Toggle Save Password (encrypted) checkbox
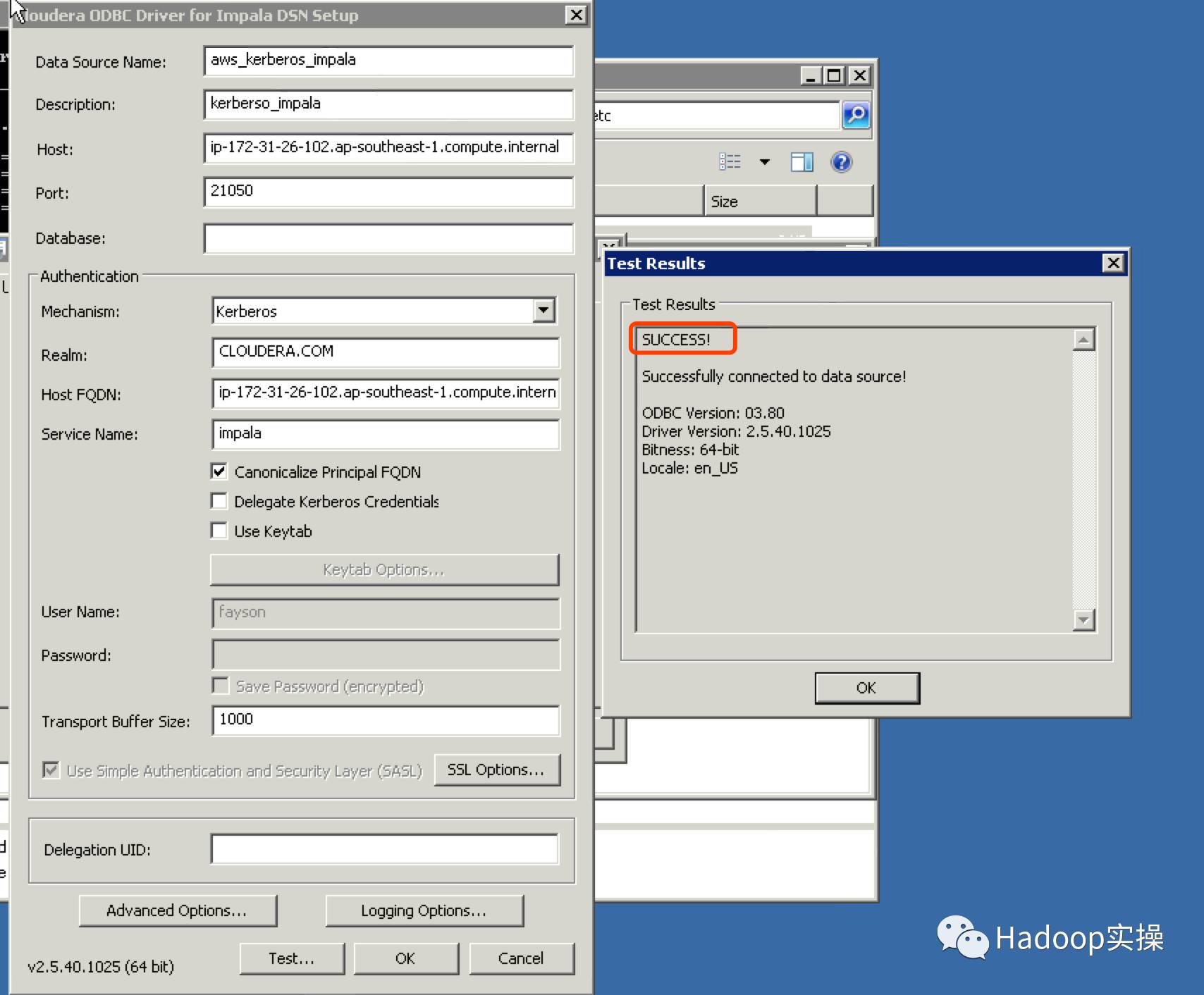The width and height of the screenshot is (1204, 995). (x=221, y=686)
